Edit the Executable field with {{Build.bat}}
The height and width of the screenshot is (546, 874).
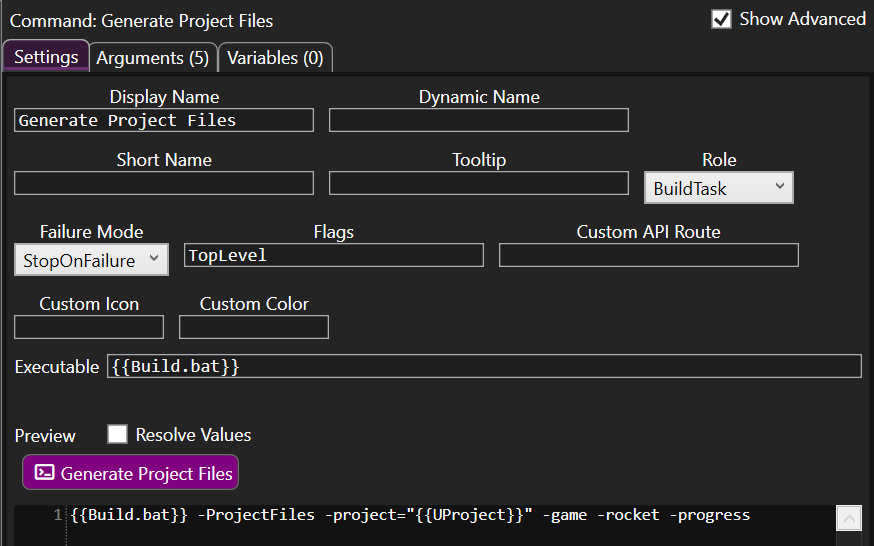484,366
